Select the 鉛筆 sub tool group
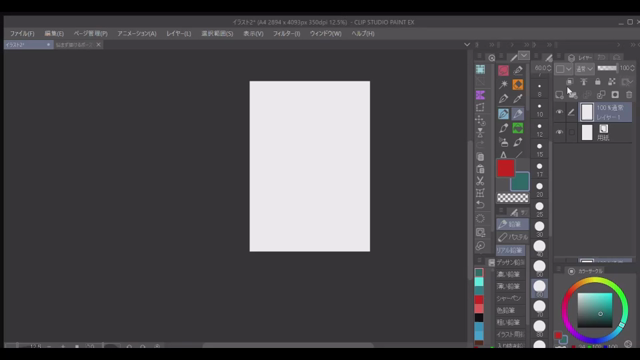The image size is (640, 360). coord(512,224)
